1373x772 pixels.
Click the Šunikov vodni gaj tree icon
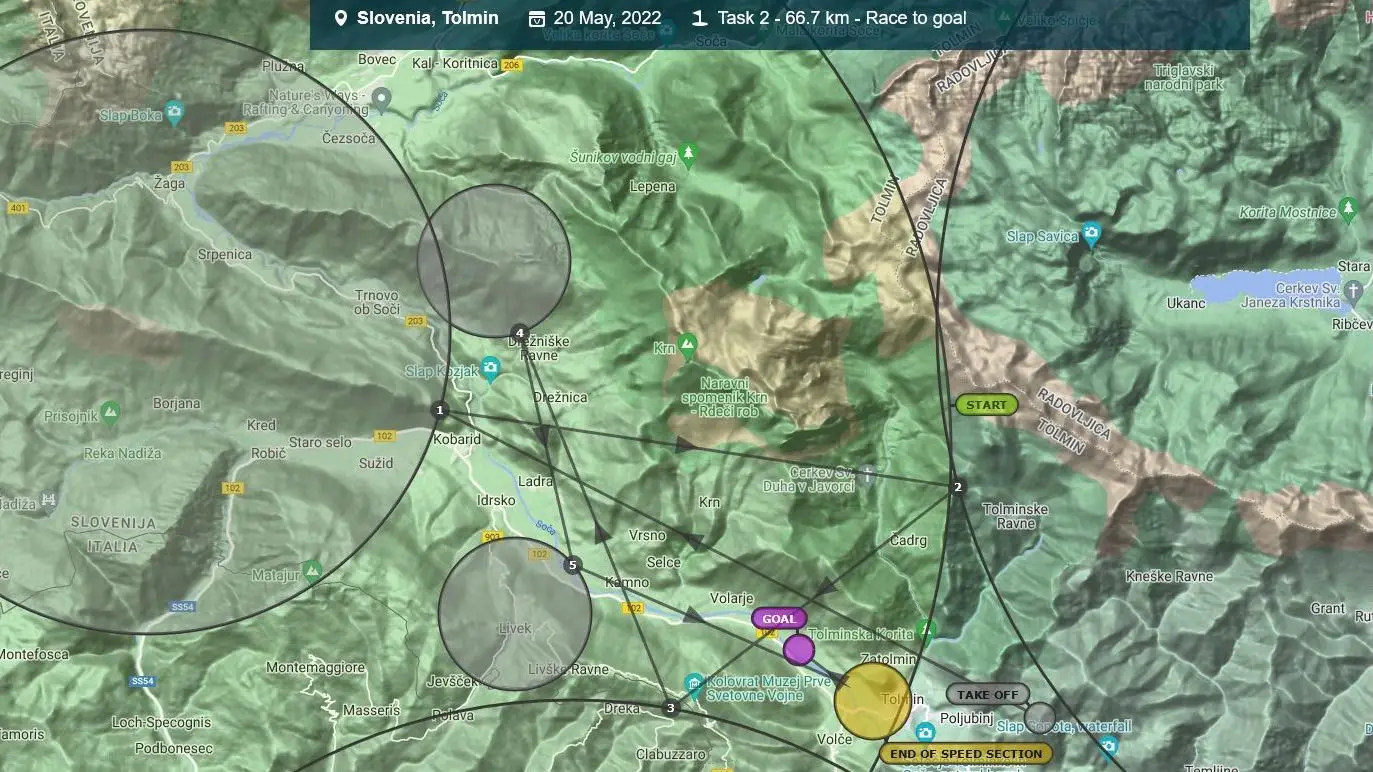tap(687, 151)
